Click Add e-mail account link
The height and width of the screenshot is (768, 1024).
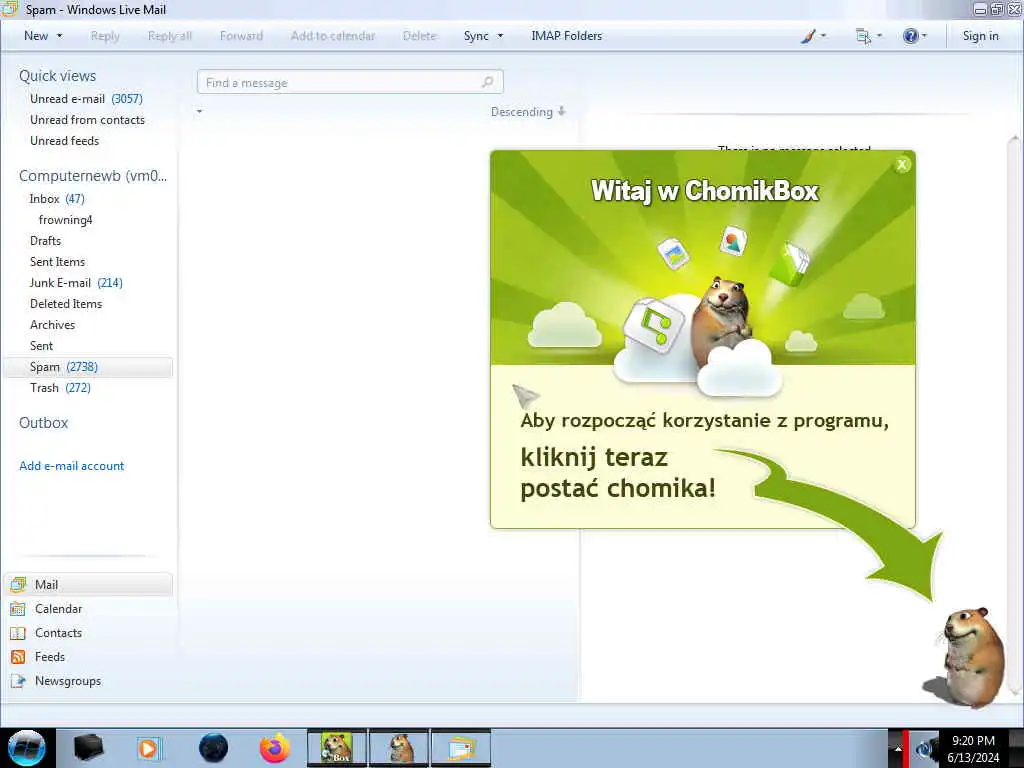(71, 466)
